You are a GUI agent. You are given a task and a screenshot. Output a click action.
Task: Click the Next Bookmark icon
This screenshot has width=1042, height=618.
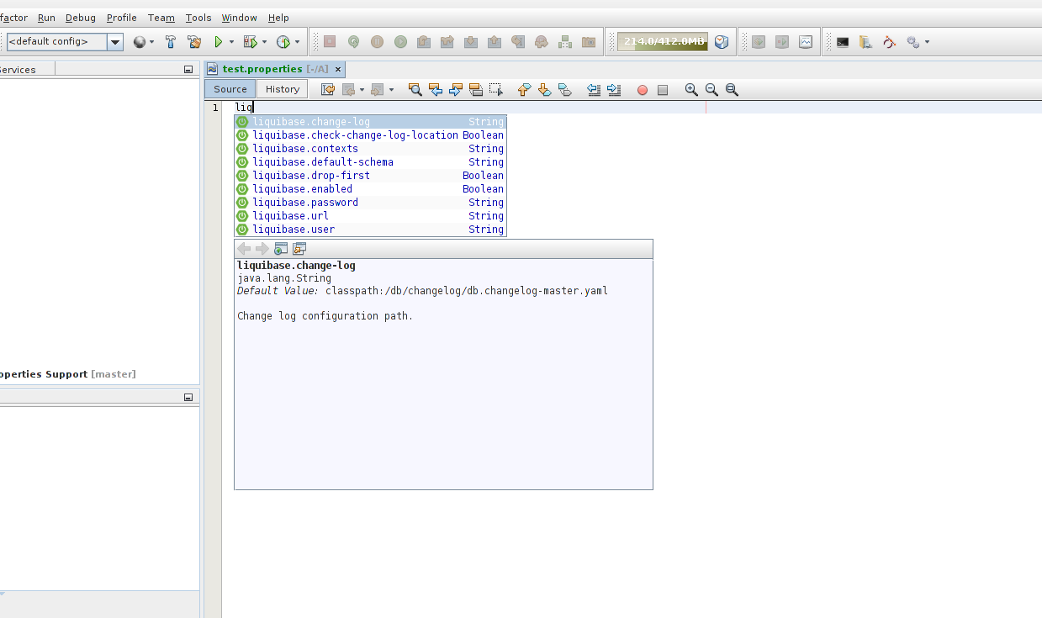coord(544,89)
